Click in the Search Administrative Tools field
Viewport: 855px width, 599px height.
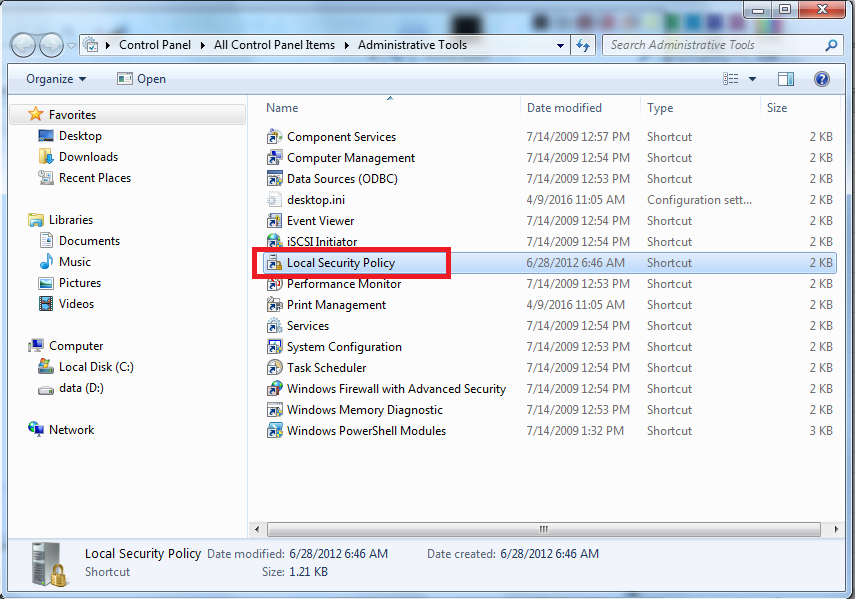coord(714,45)
